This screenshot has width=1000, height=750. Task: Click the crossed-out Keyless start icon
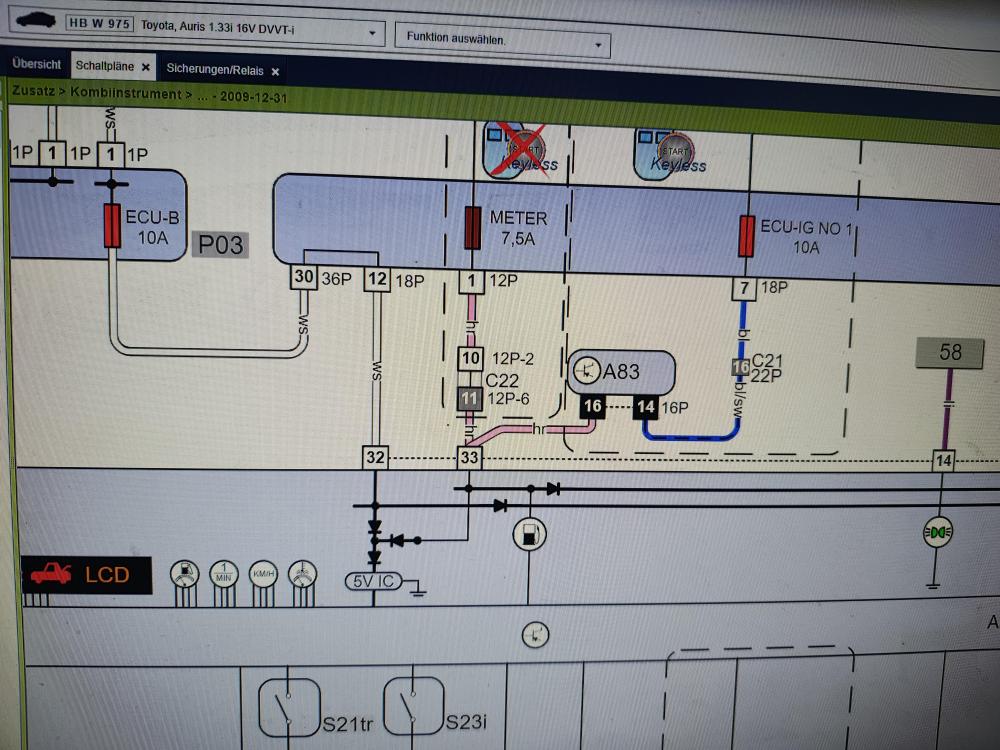tap(521, 151)
